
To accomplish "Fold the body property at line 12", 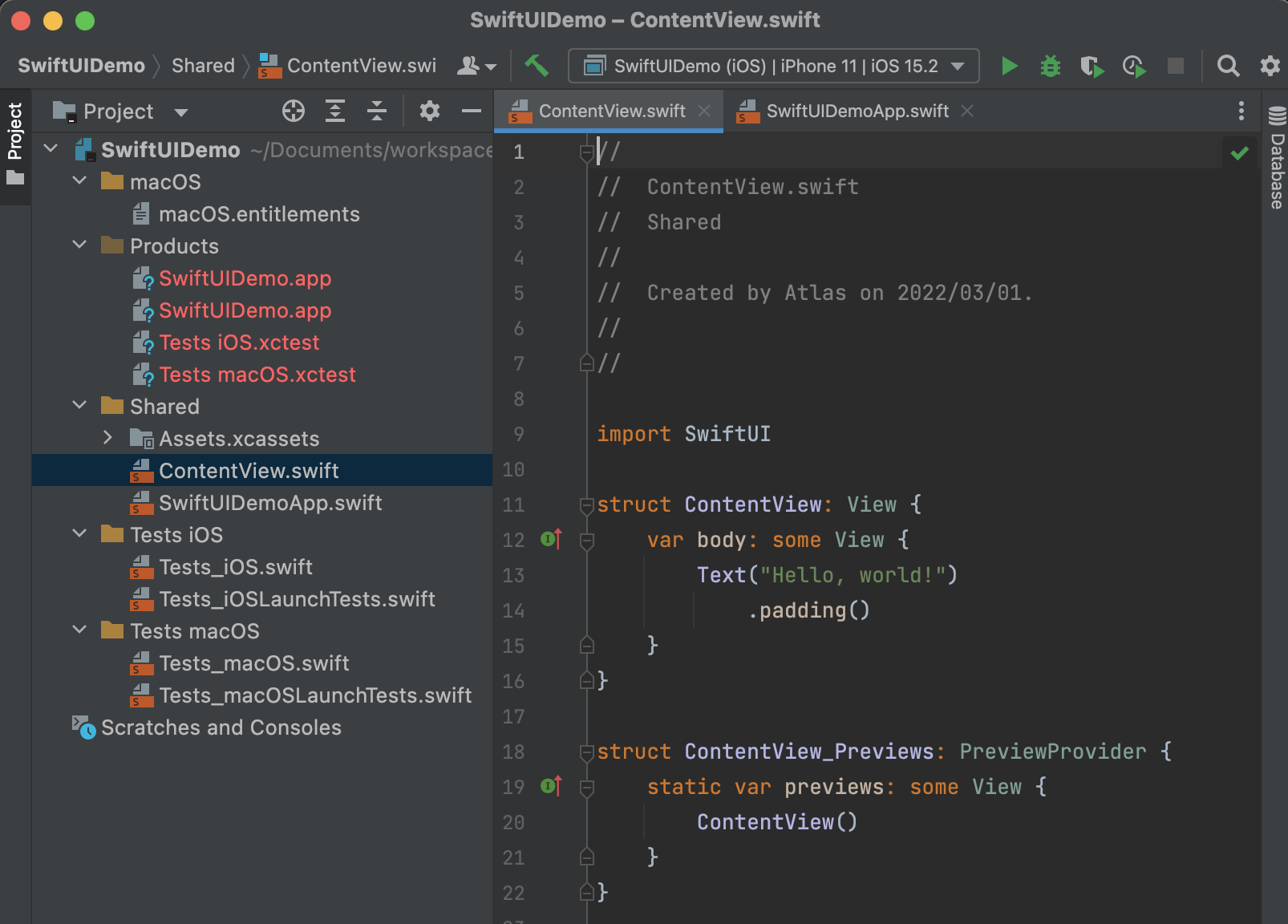I will tap(586, 540).
